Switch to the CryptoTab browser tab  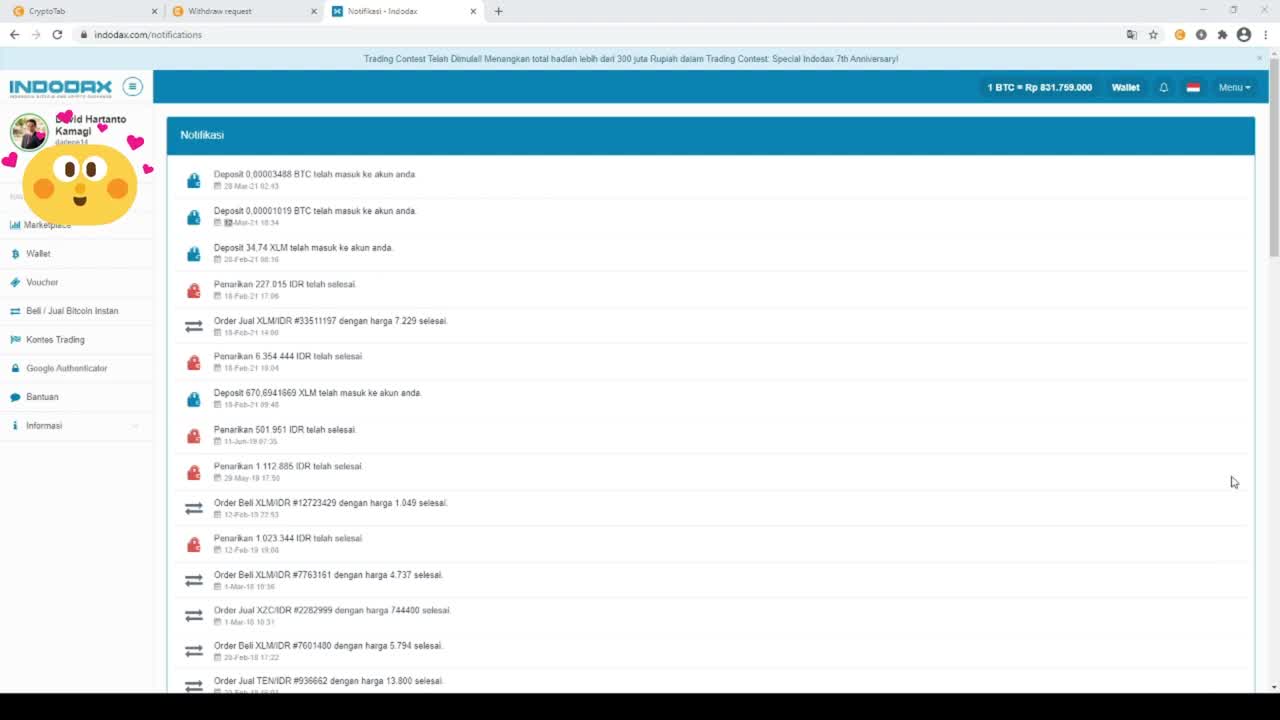coord(85,11)
